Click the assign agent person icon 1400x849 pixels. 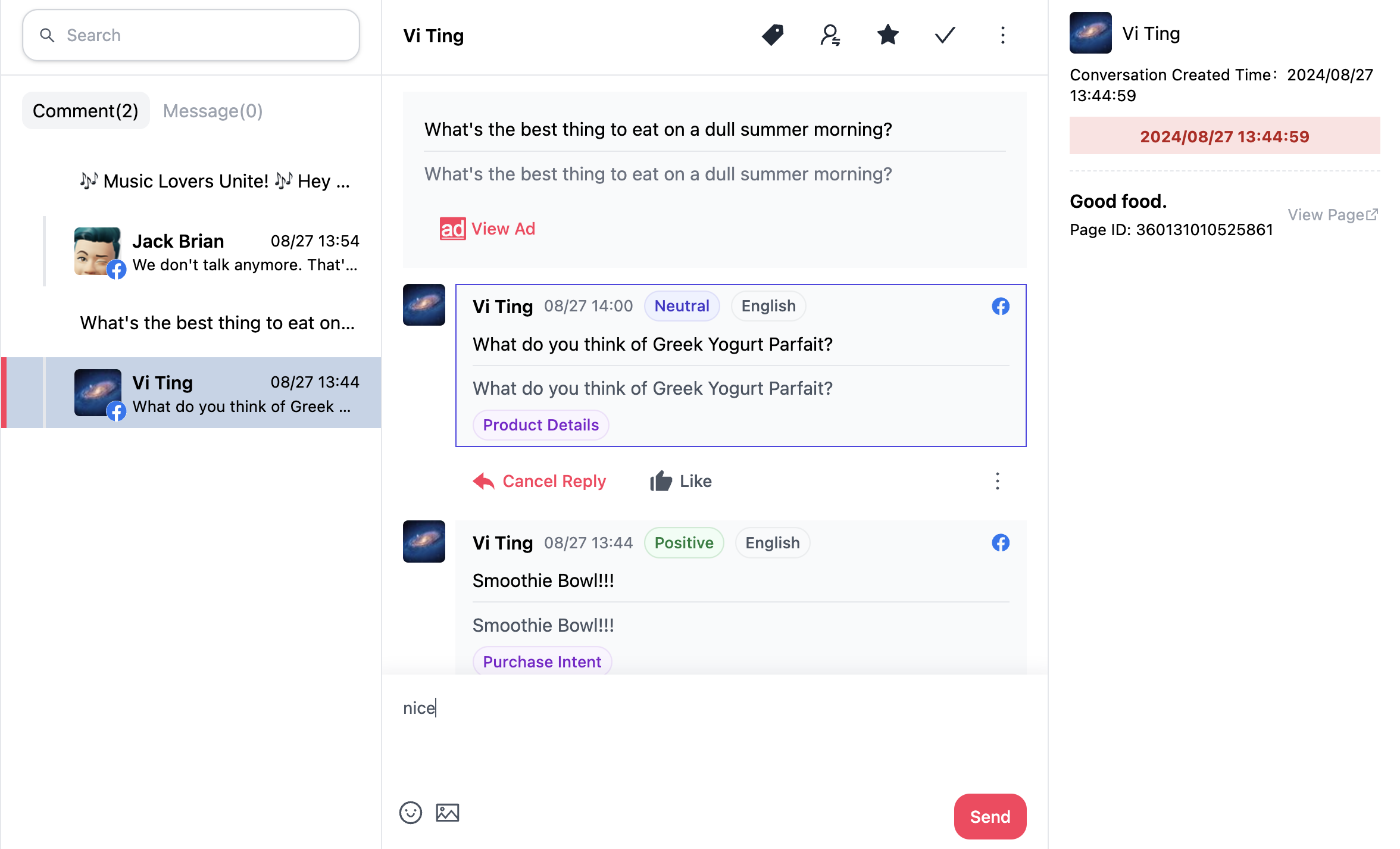click(x=830, y=35)
